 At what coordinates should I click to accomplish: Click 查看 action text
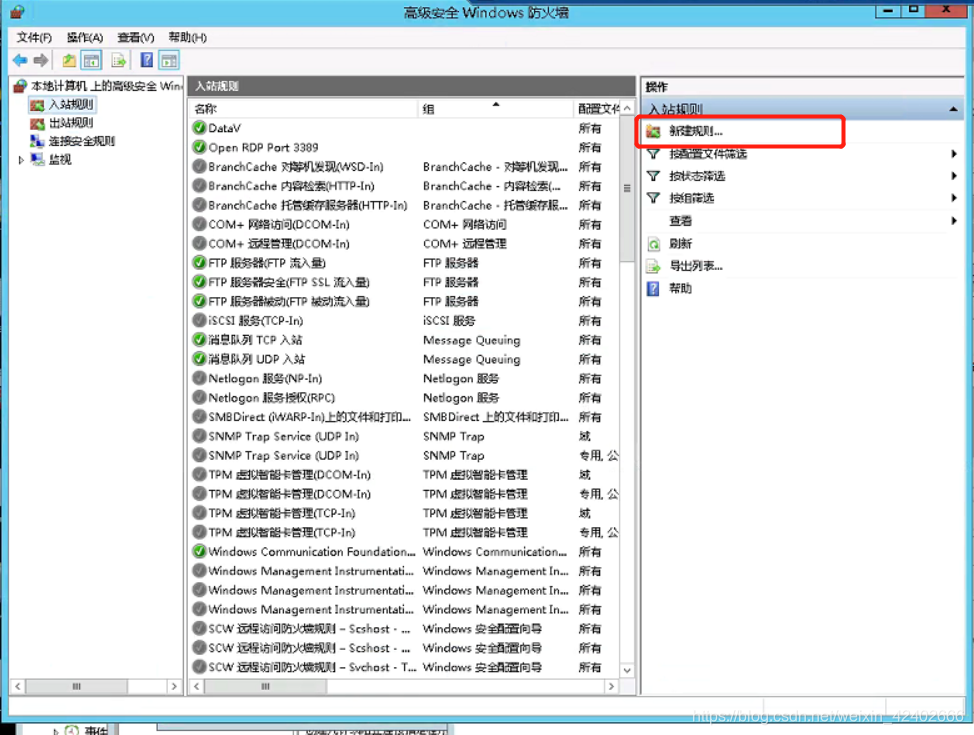[x=680, y=221]
